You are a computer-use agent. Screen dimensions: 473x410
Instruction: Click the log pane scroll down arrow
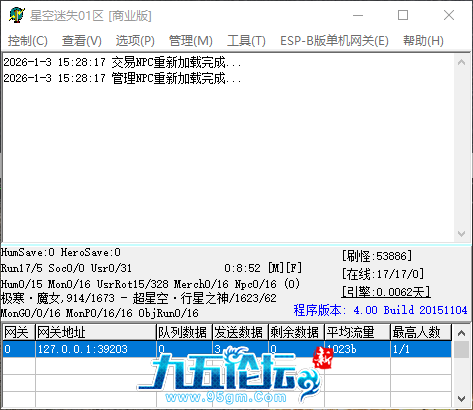click(461, 234)
